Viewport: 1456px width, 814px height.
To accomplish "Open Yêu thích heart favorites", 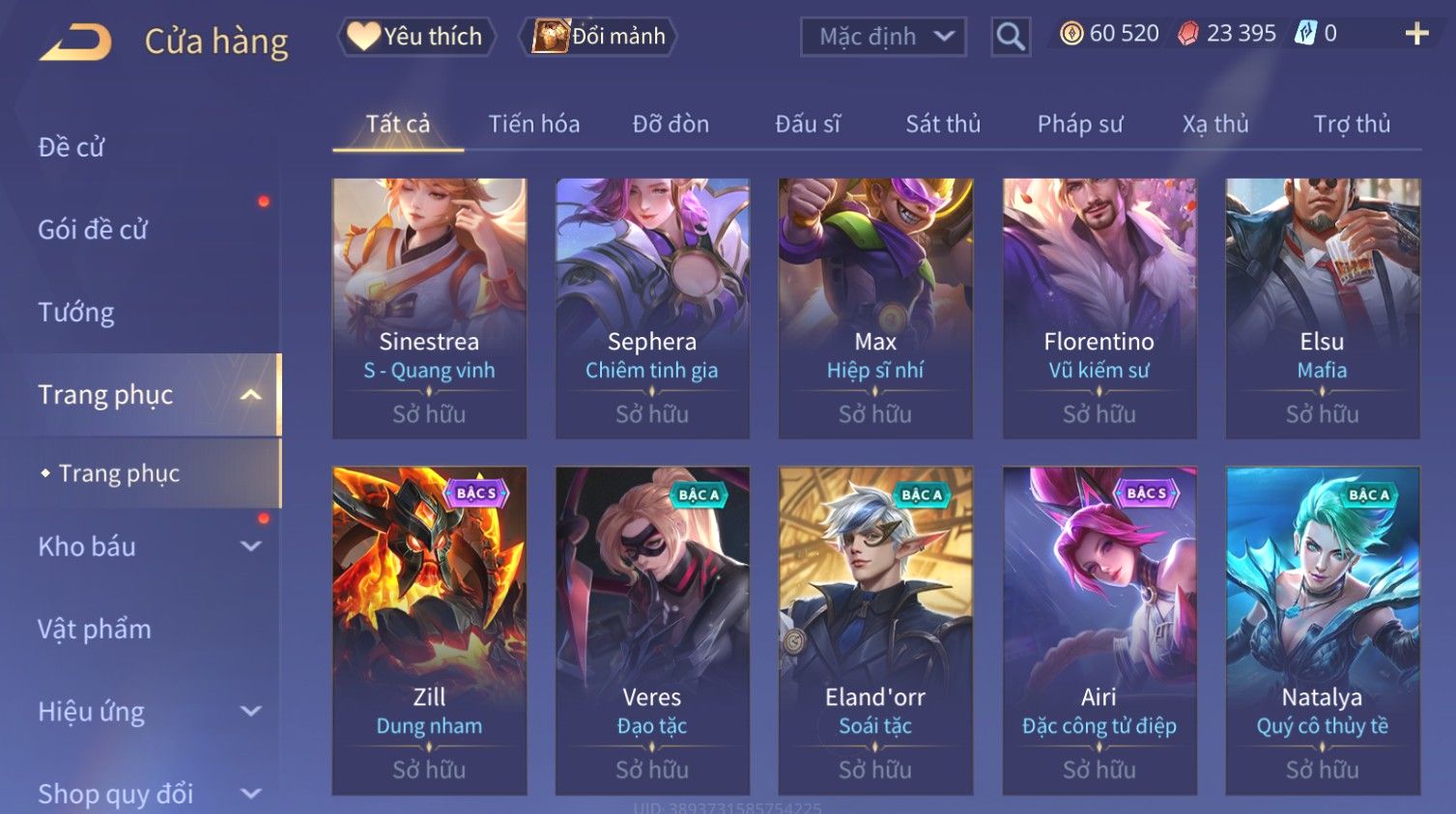I will click(x=416, y=37).
